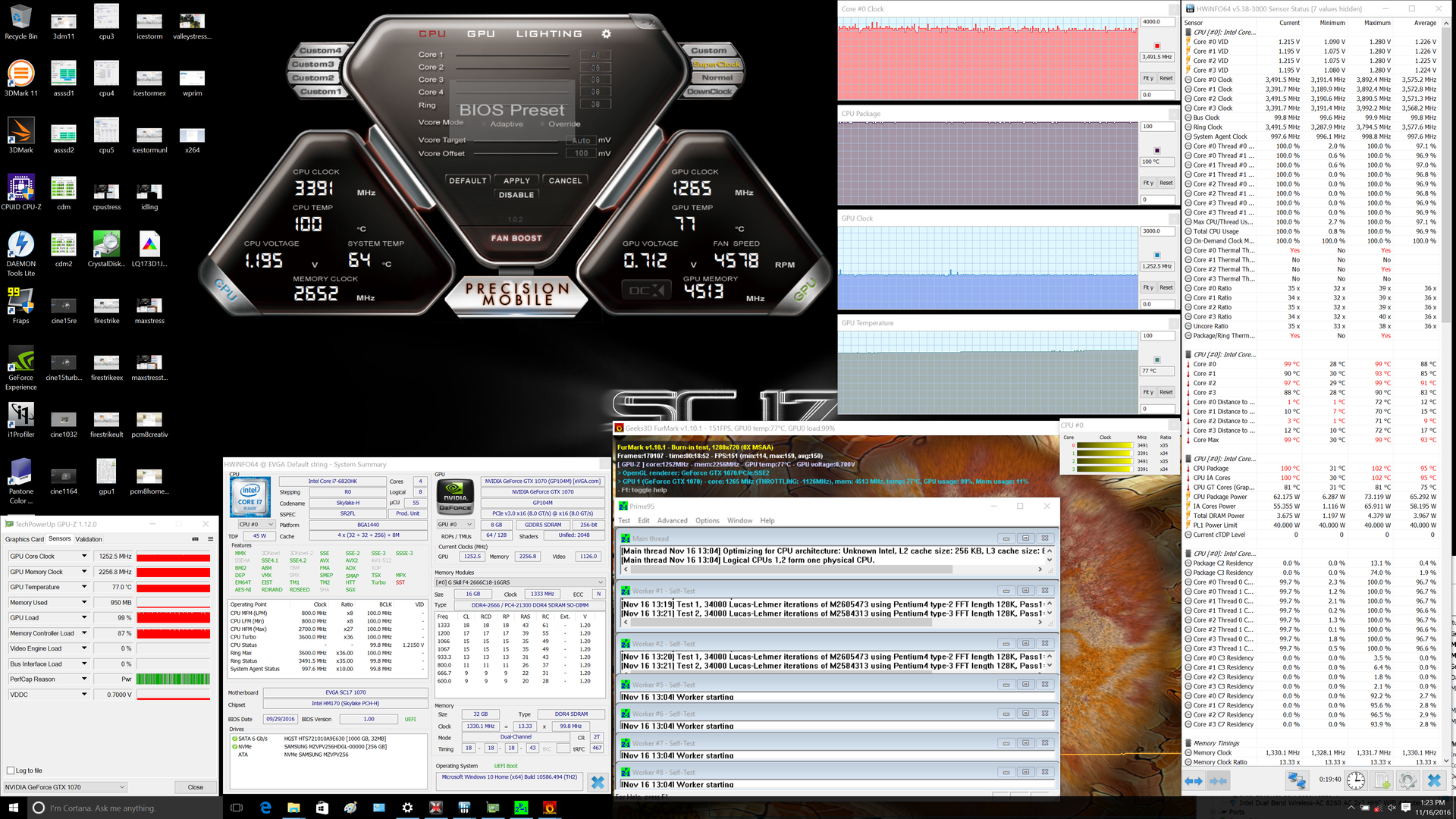Open the HWiNFO remote network connection icon
1456x819 pixels.
pyautogui.click(x=1297, y=780)
